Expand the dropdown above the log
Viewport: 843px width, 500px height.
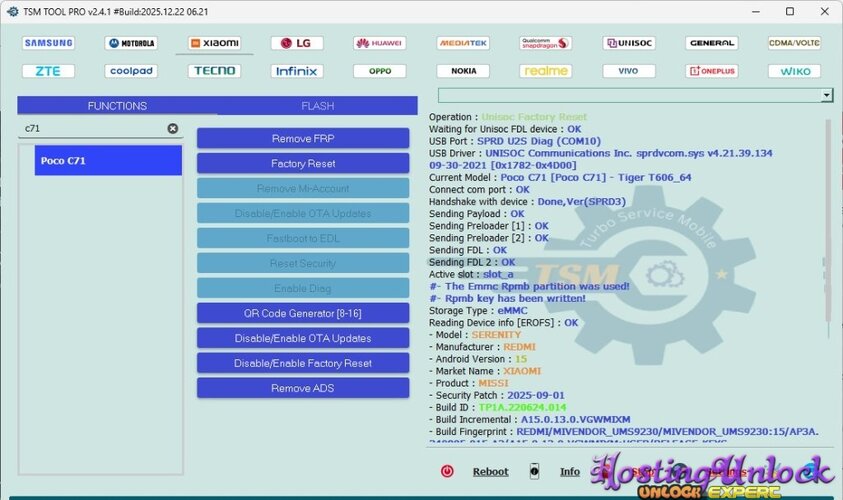[x=826, y=96]
